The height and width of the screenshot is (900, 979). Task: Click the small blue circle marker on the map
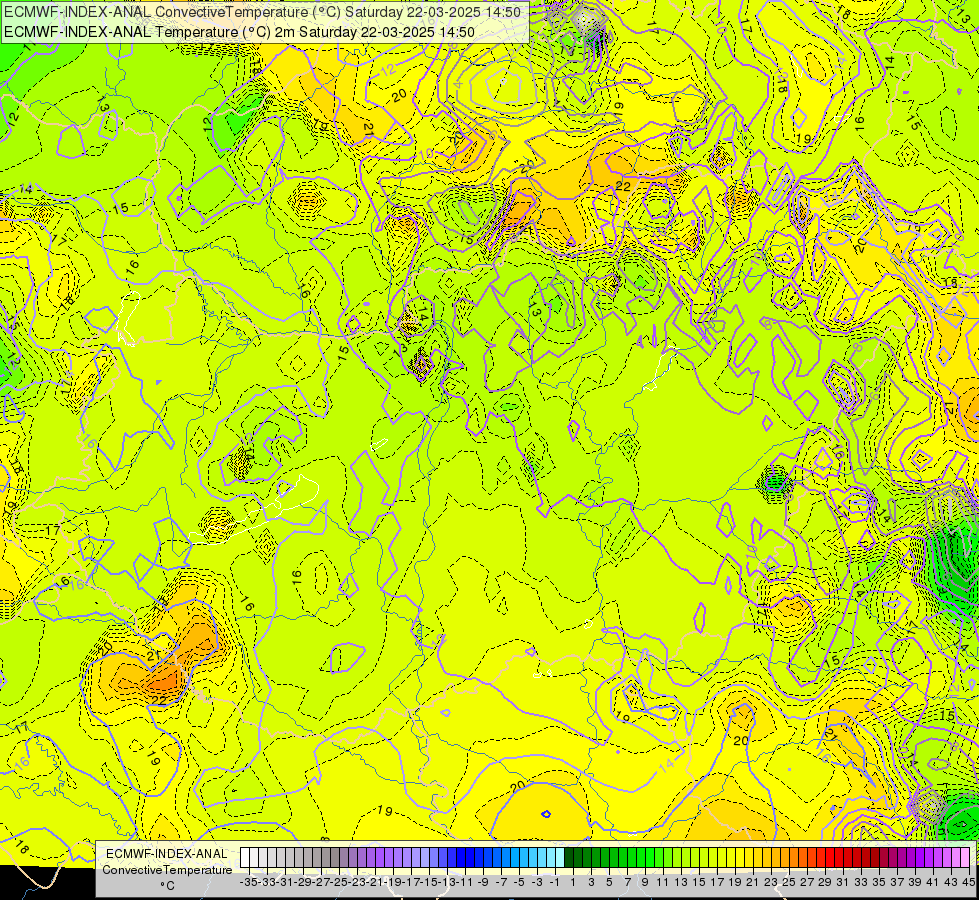click(546, 814)
